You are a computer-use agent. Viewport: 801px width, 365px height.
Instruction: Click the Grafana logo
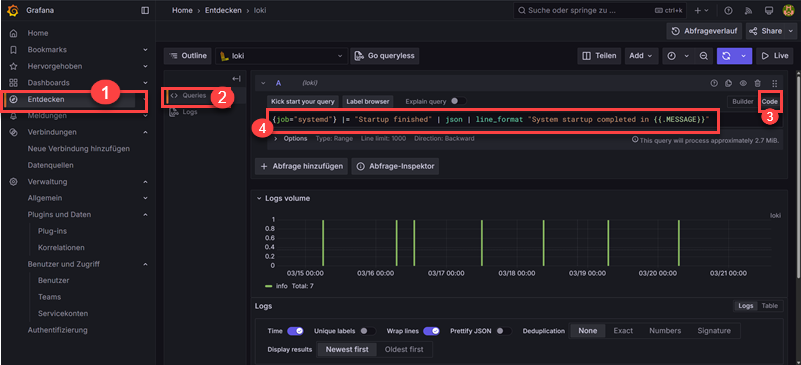coord(13,10)
